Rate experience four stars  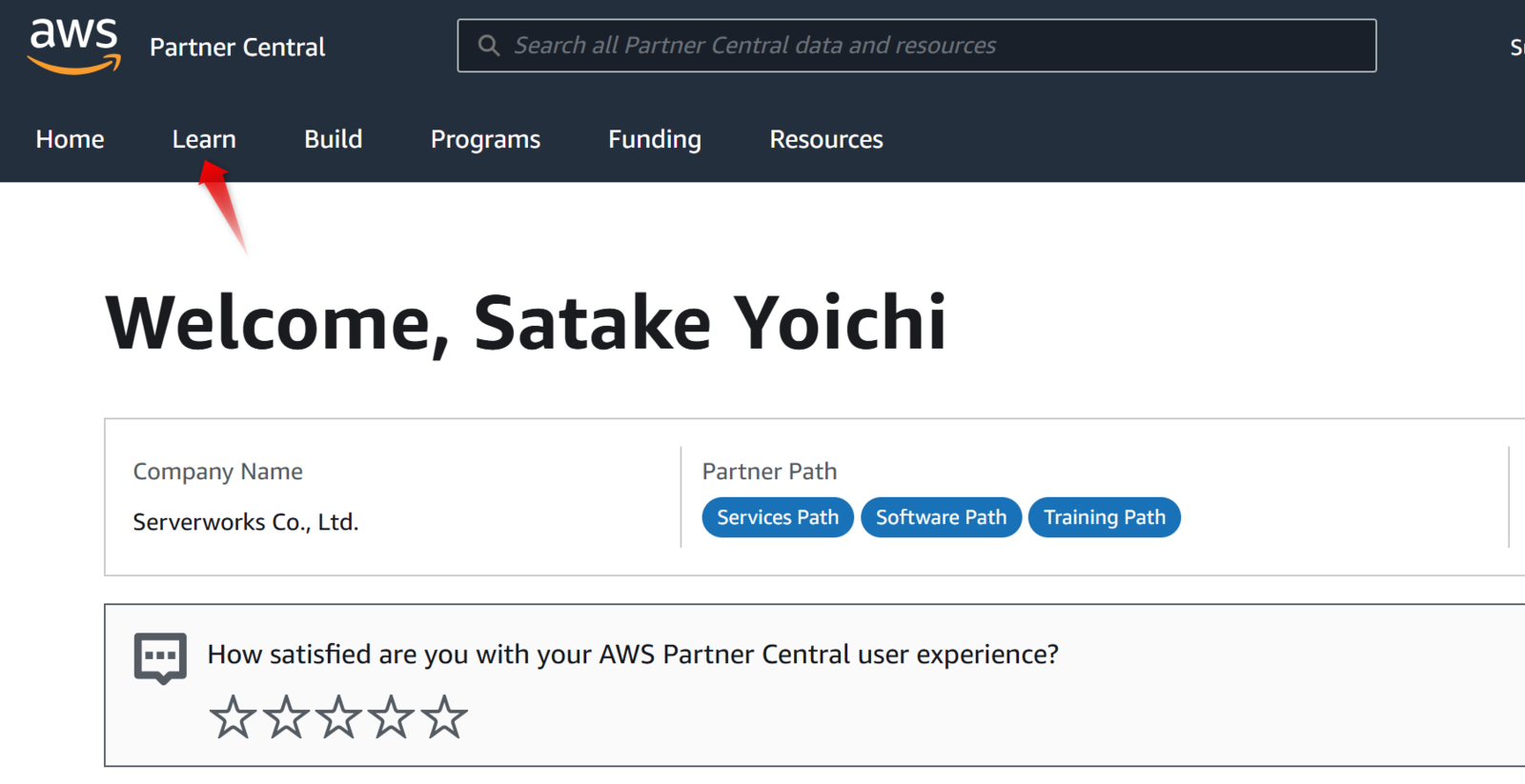pos(391,717)
